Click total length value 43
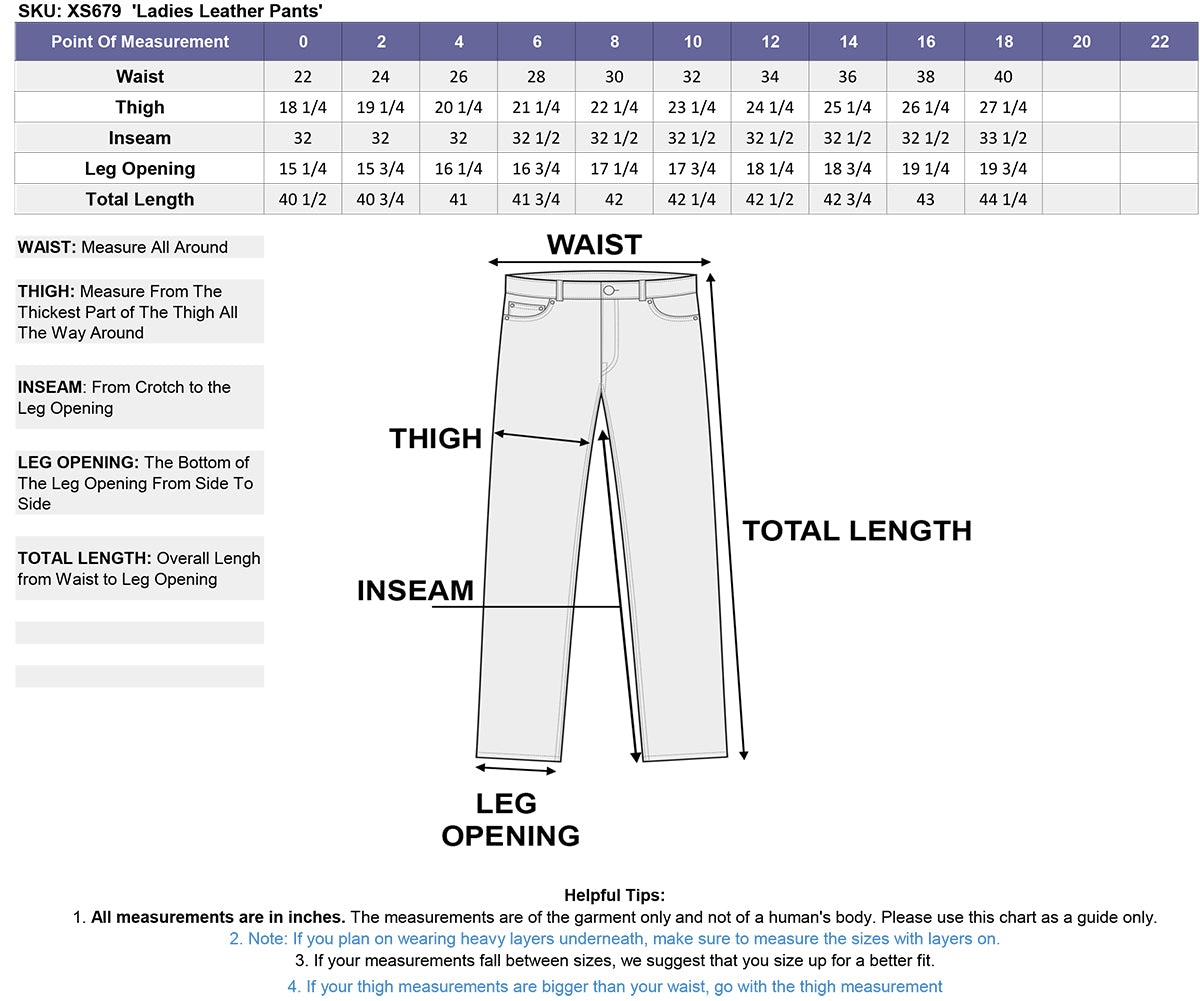The height and width of the screenshot is (1001, 1200). 926,199
